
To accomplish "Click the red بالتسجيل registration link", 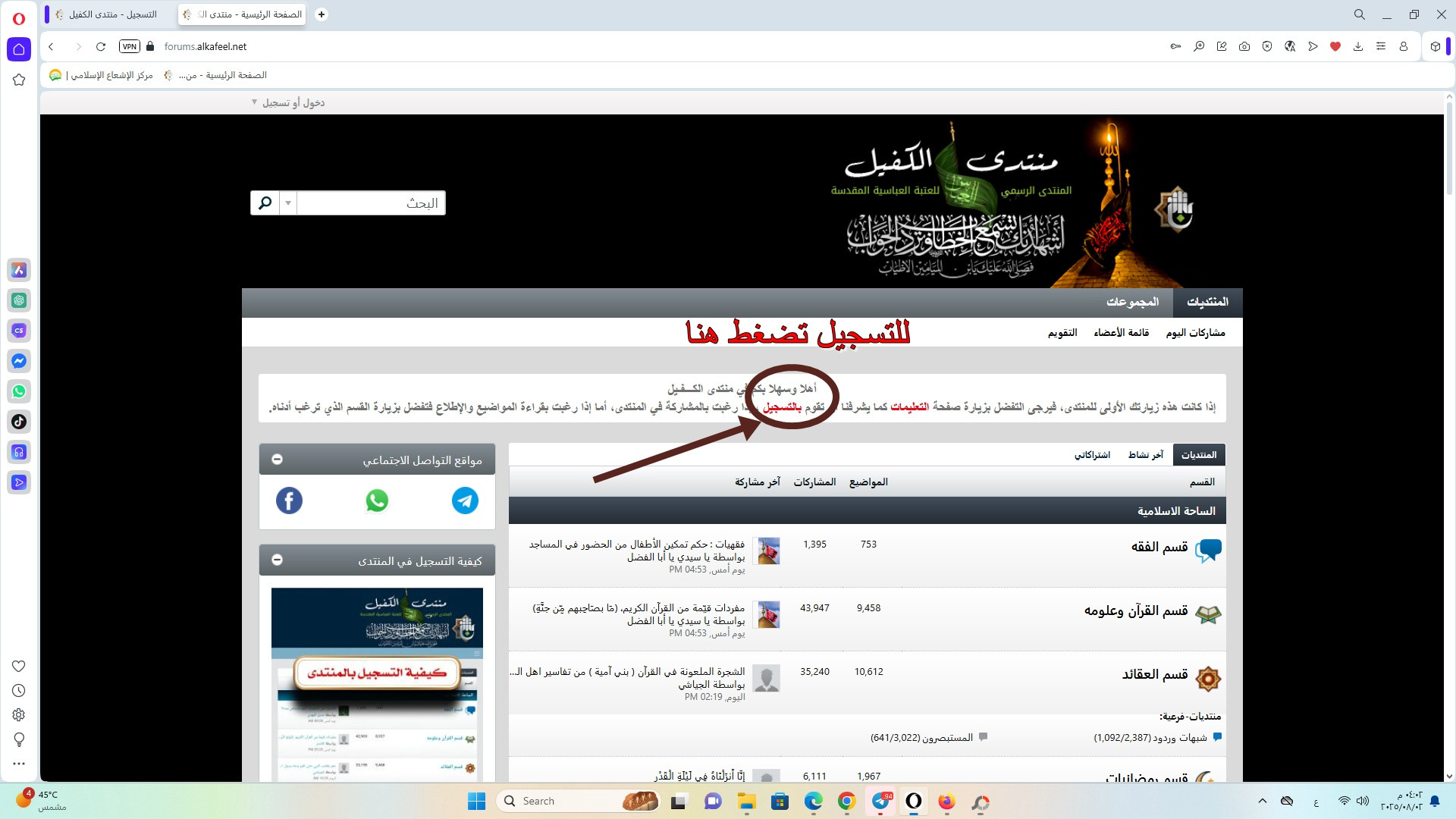I will 782,407.
